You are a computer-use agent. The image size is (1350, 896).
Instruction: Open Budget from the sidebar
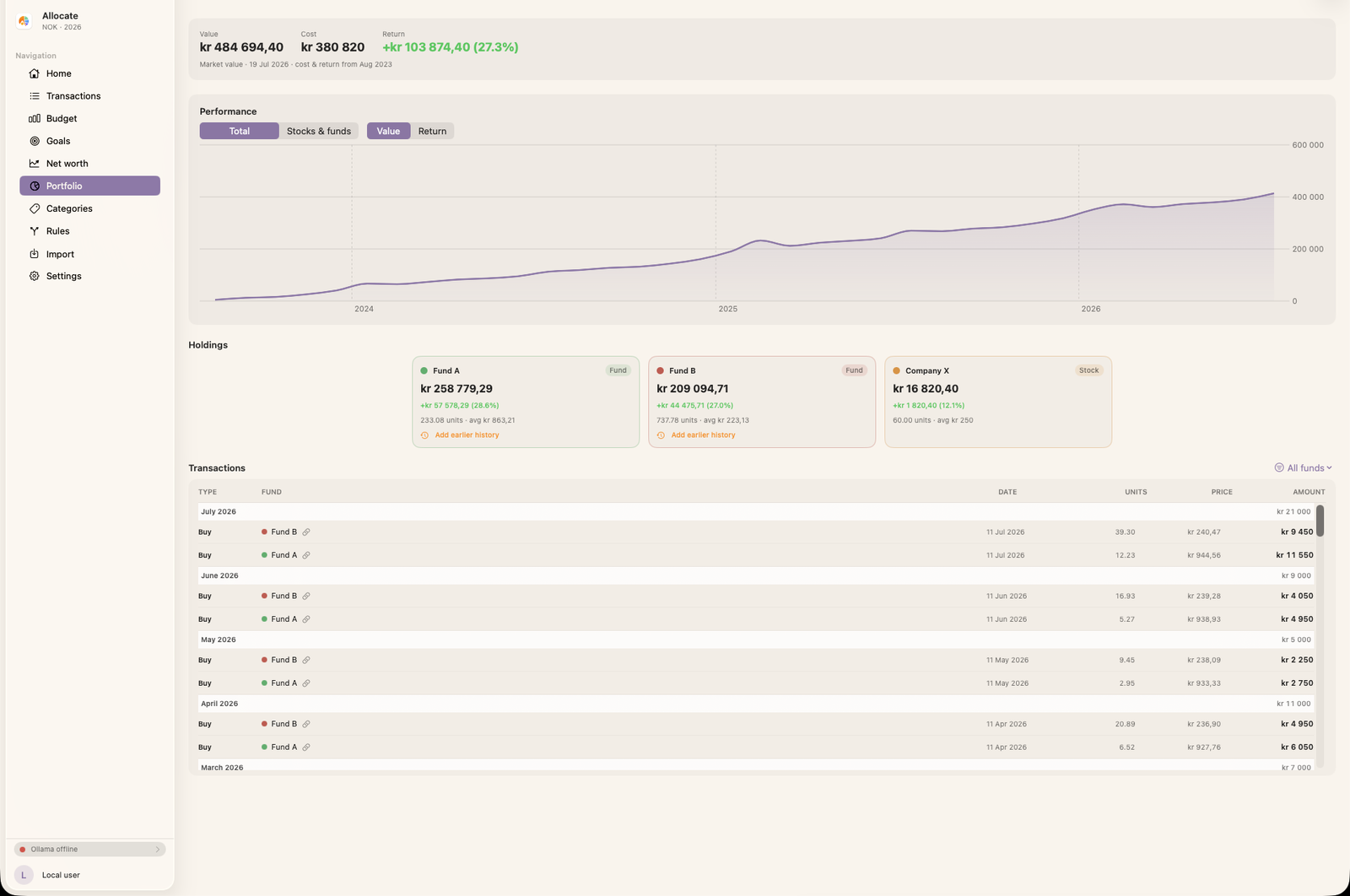[89, 118]
